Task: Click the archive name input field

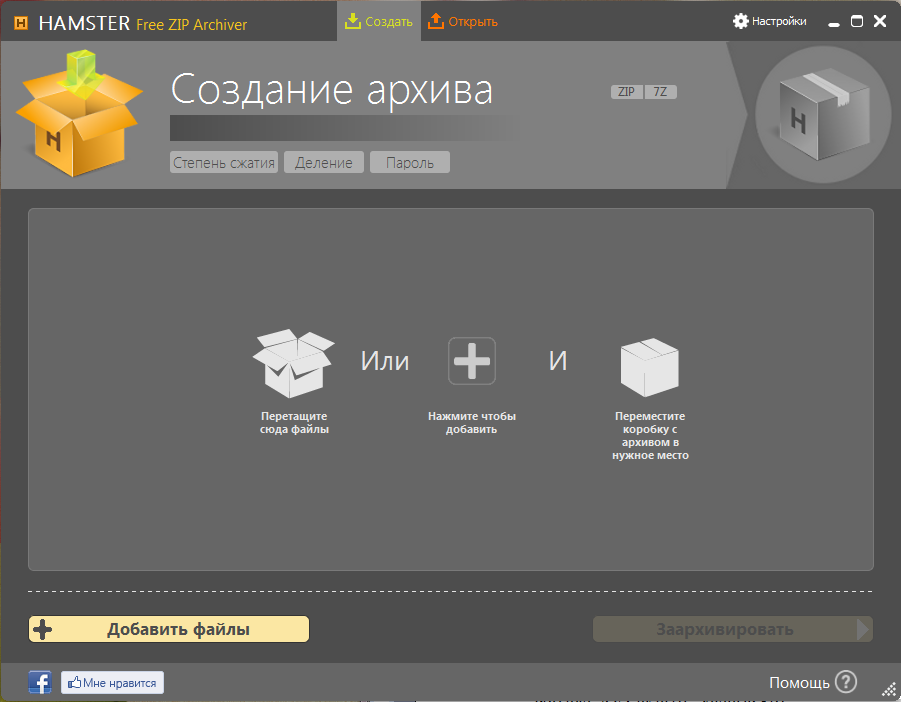Action: pyautogui.click(x=345, y=128)
